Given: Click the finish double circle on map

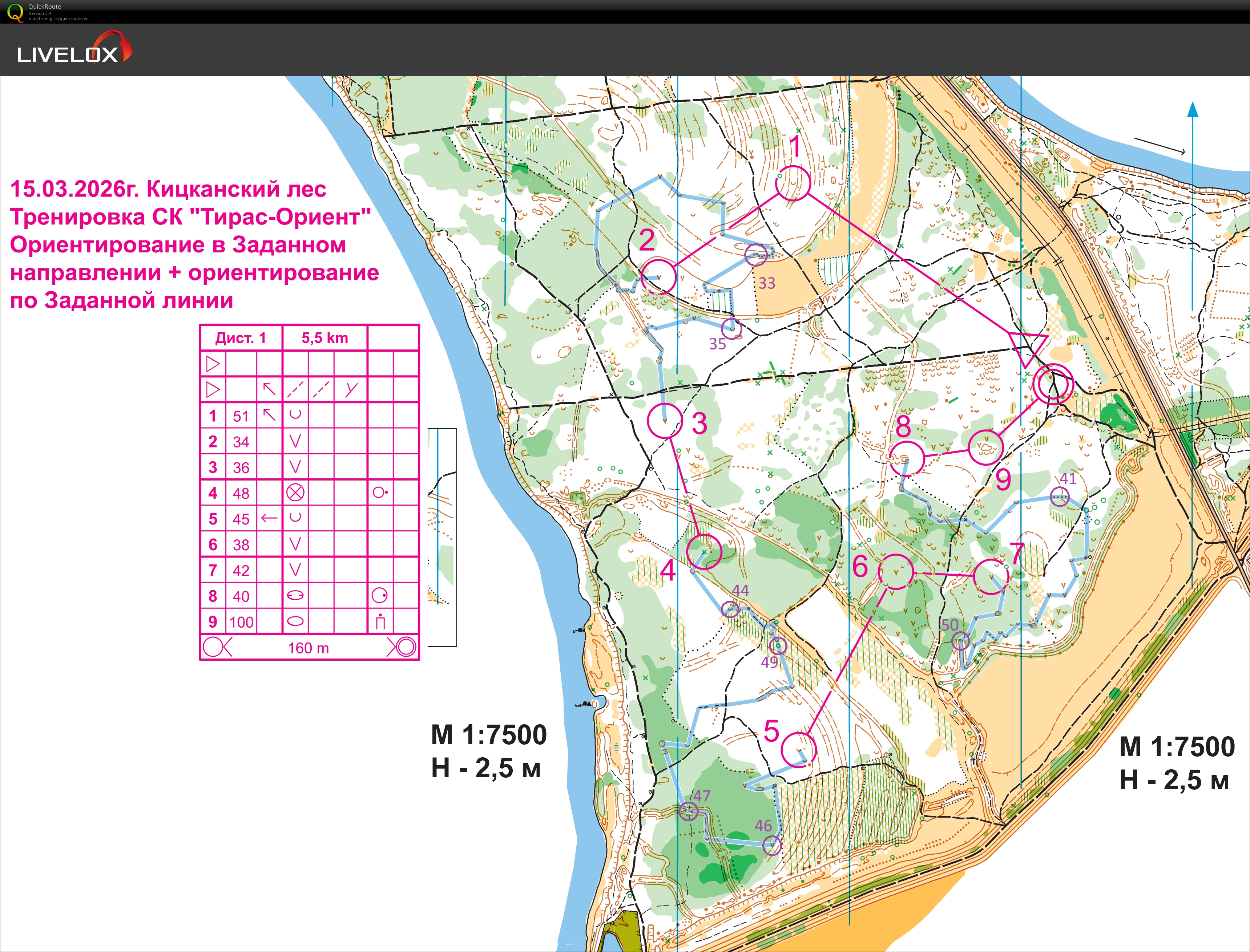Looking at the screenshot, I should 1053,384.
